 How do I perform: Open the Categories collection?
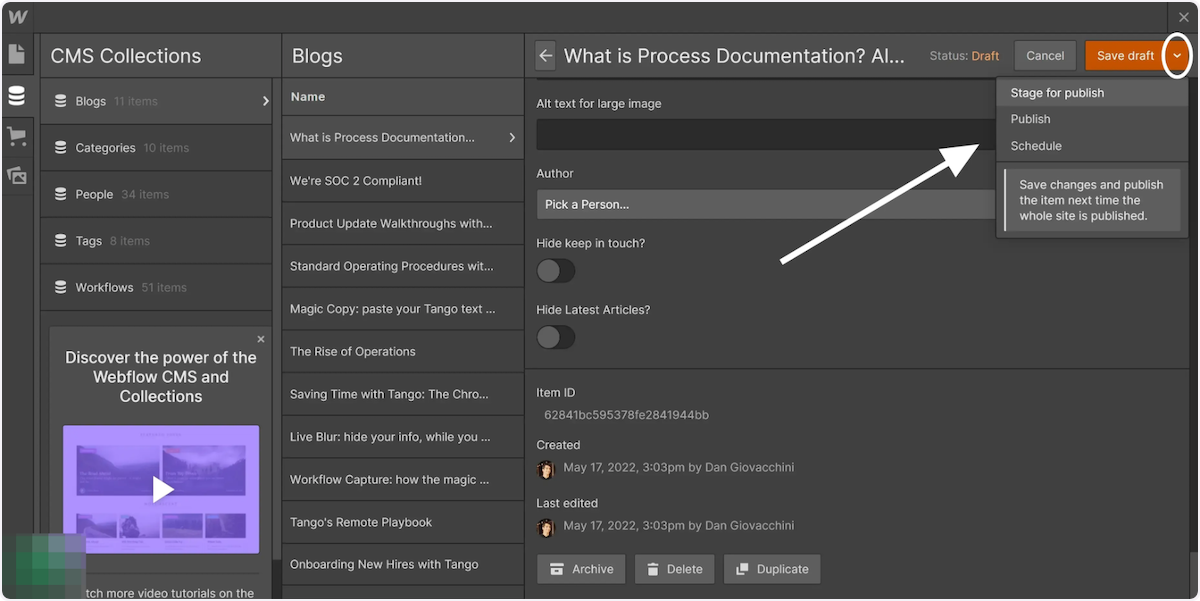pyautogui.click(x=156, y=148)
